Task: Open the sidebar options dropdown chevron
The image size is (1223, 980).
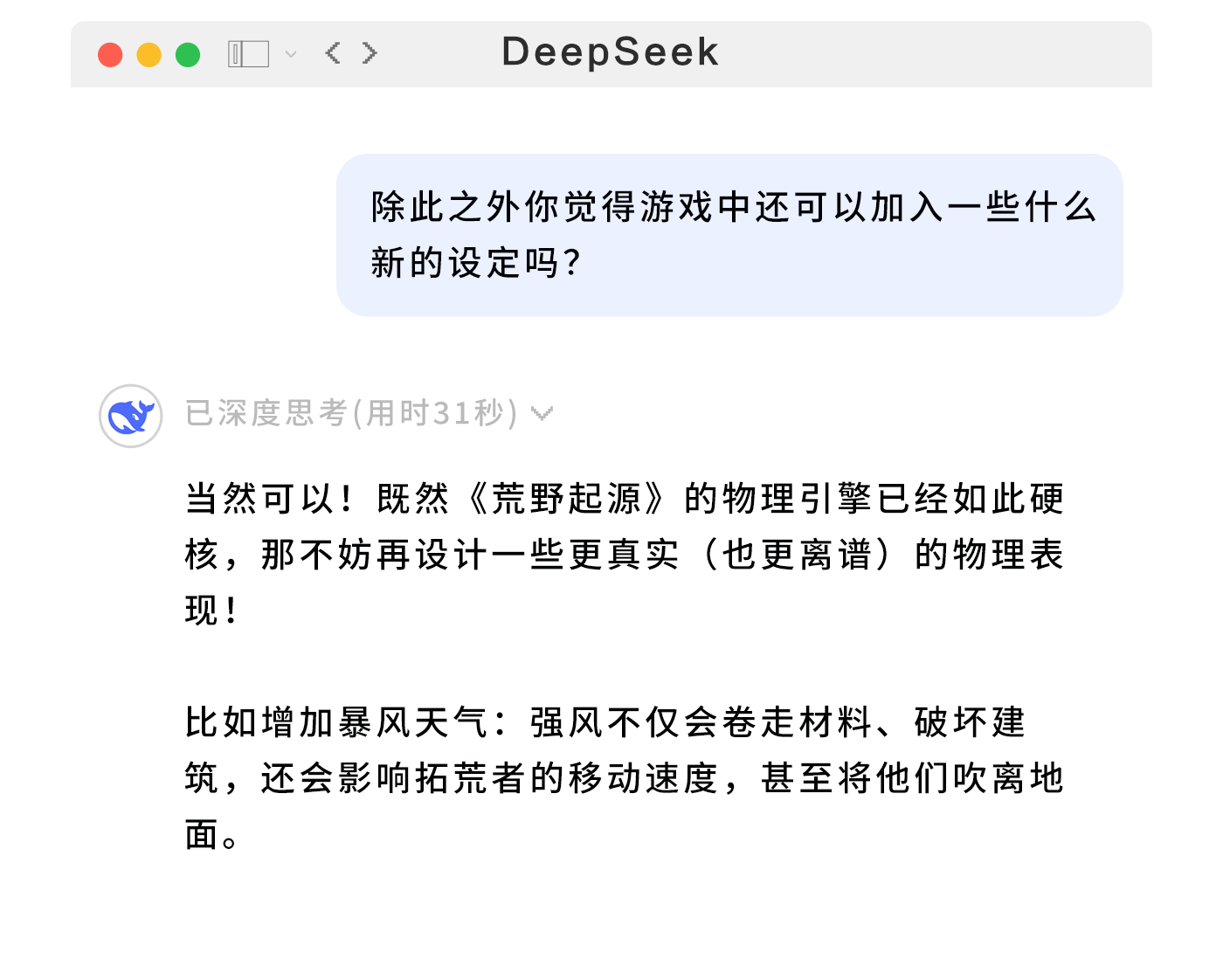Action: [291, 54]
